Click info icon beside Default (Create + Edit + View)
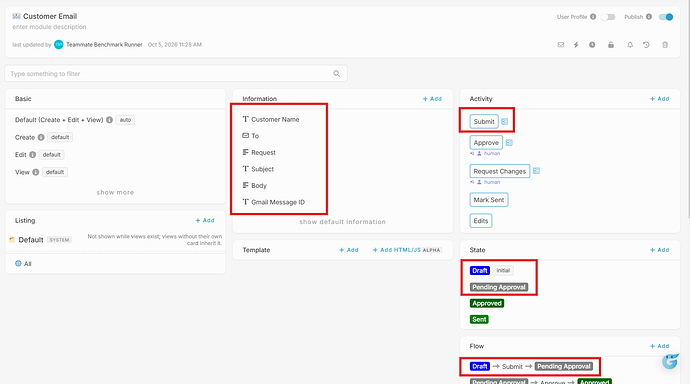Viewport: 690px width, 384px height. point(110,120)
